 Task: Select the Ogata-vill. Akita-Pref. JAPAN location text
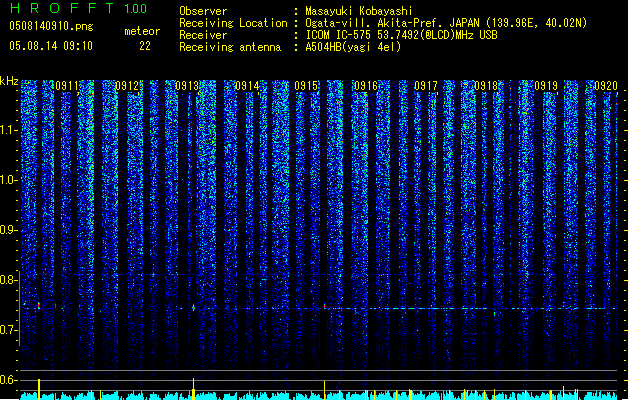point(446,23)
